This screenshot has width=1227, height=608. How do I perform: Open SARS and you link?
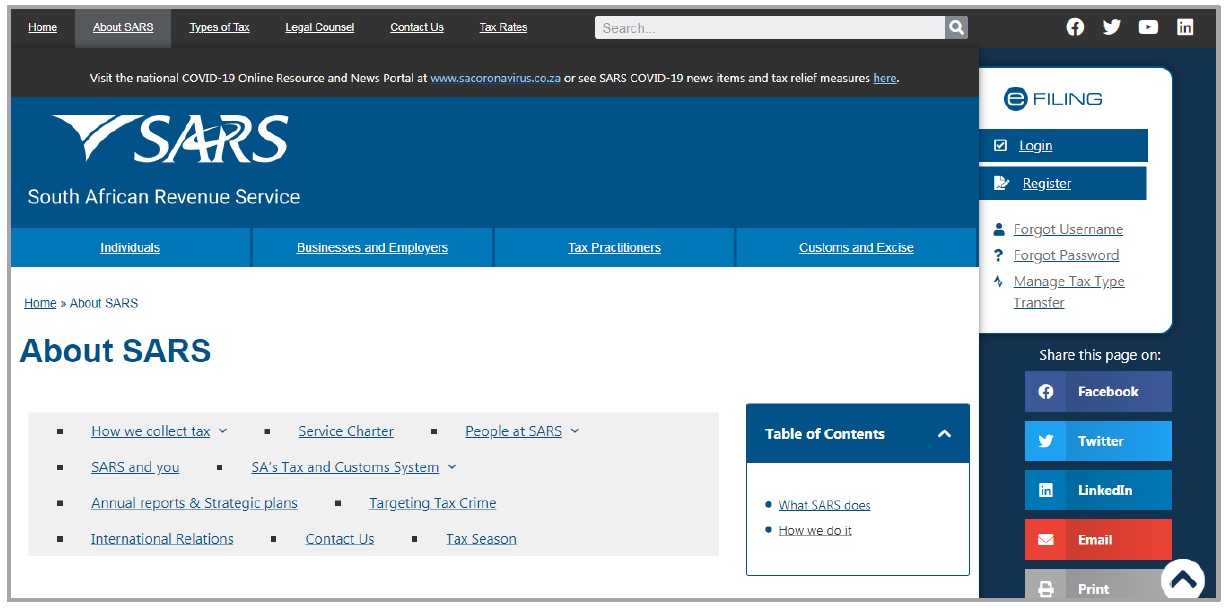pos(135,467)
